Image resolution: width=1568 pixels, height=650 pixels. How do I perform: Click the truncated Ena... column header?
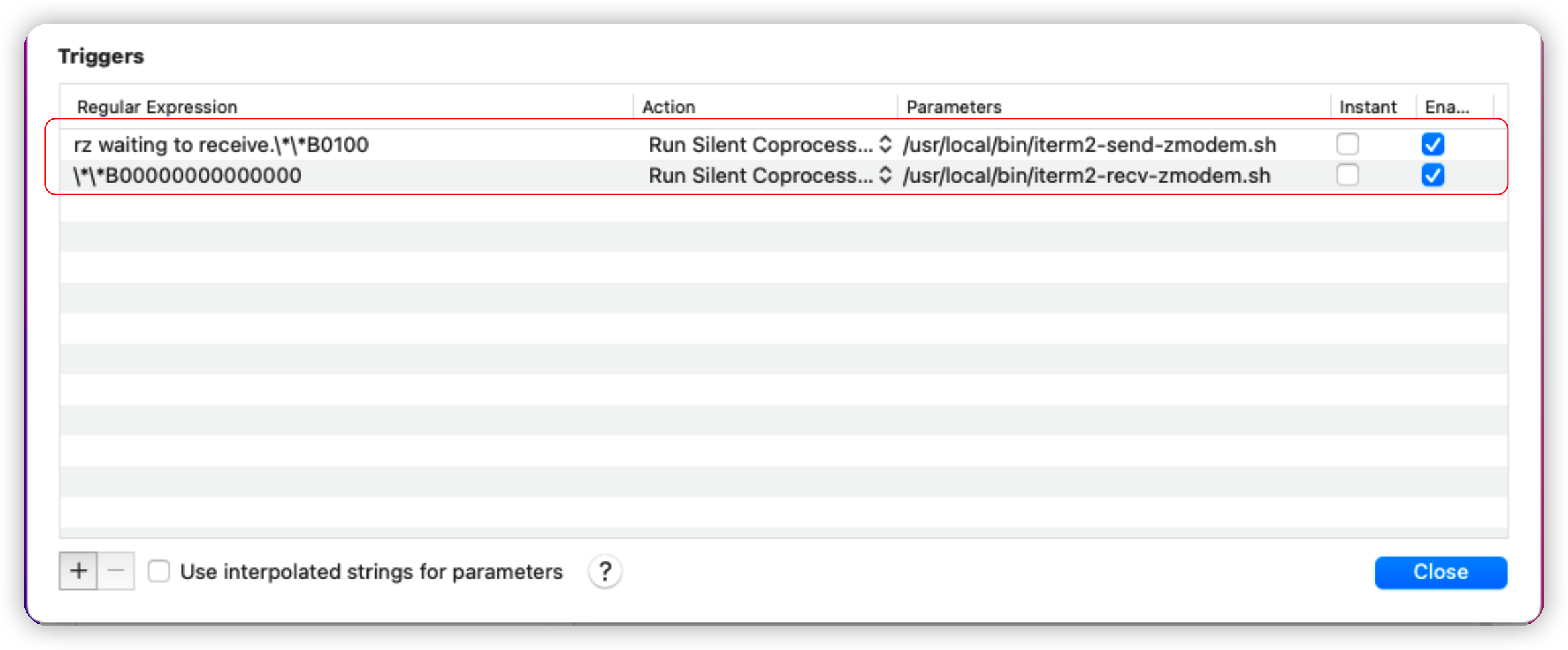coord(1447,107)
